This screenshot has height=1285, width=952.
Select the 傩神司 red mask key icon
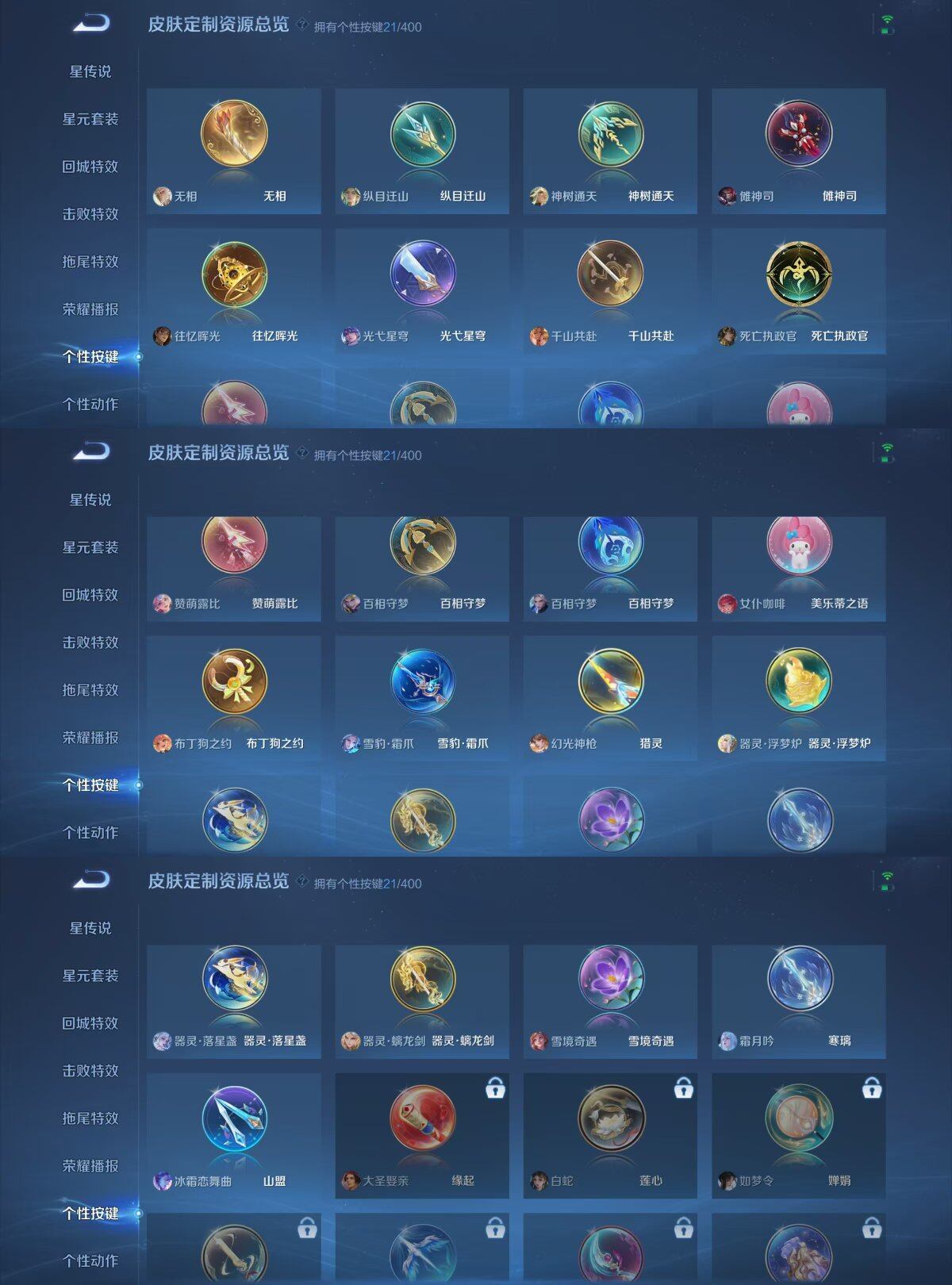pyautogui.click(x=799, y=133)
